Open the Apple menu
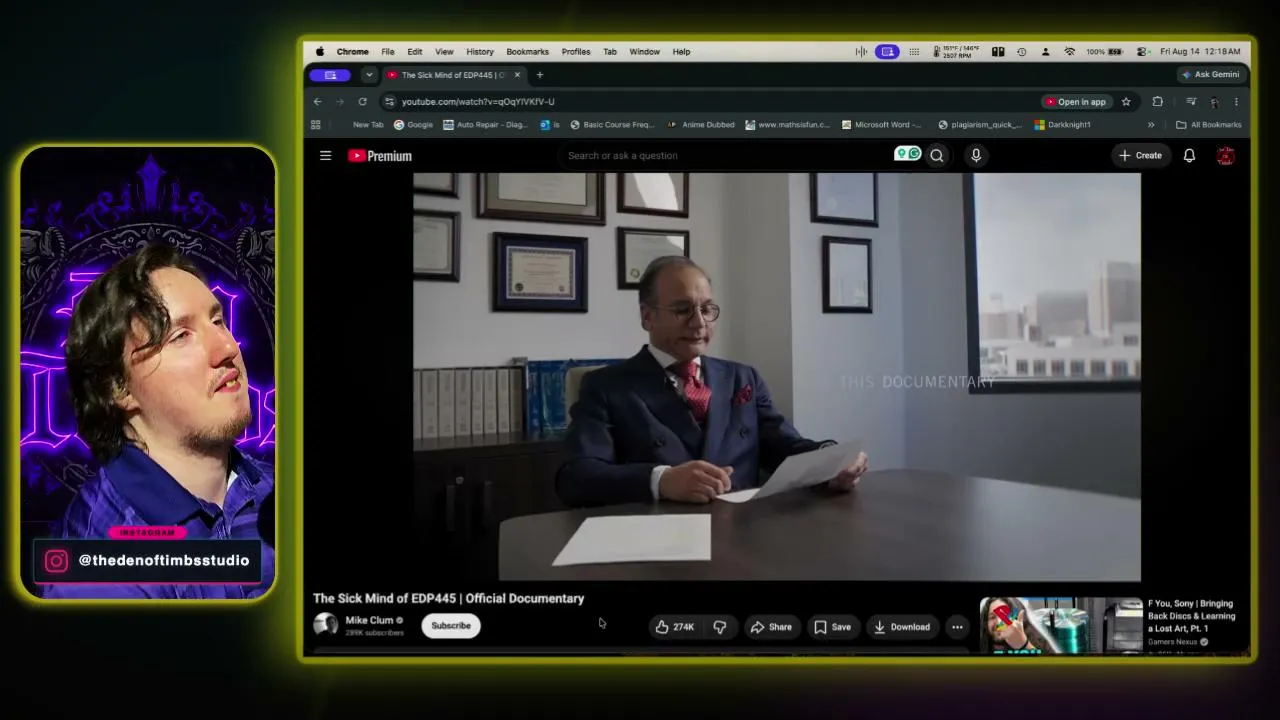 coord(320,51)
